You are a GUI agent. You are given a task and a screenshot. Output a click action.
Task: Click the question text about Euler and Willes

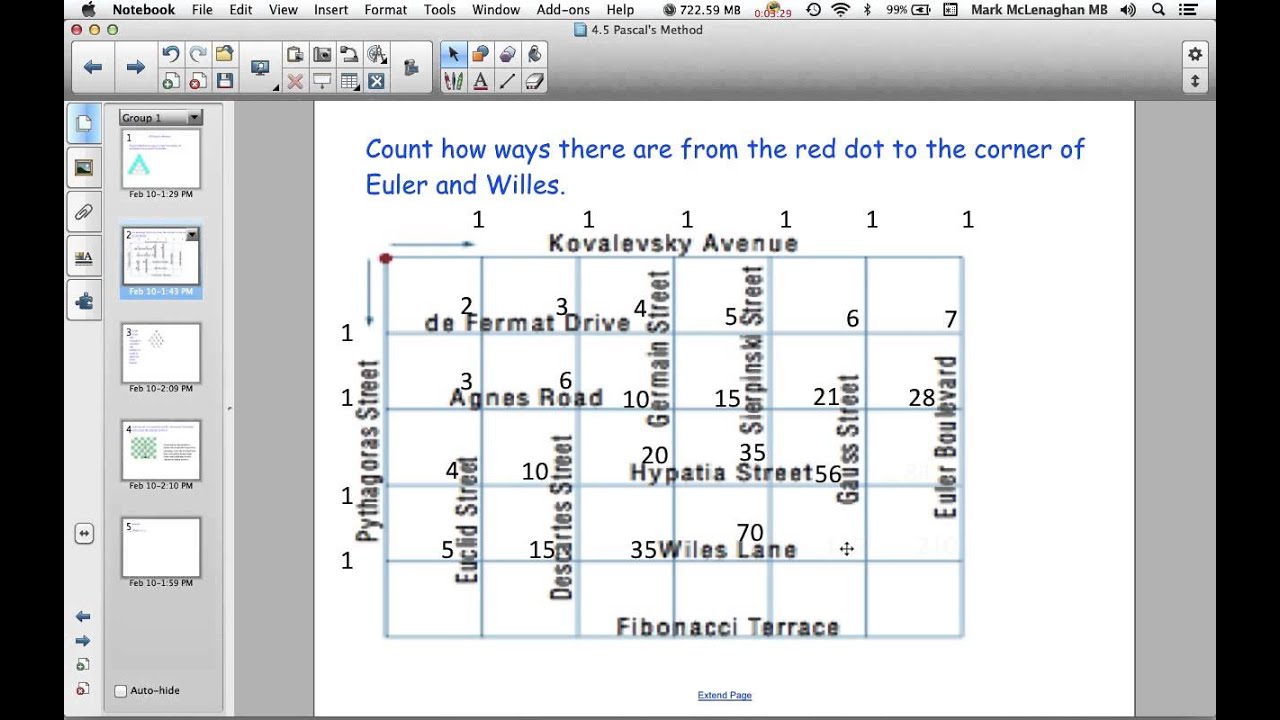(725, 166)
